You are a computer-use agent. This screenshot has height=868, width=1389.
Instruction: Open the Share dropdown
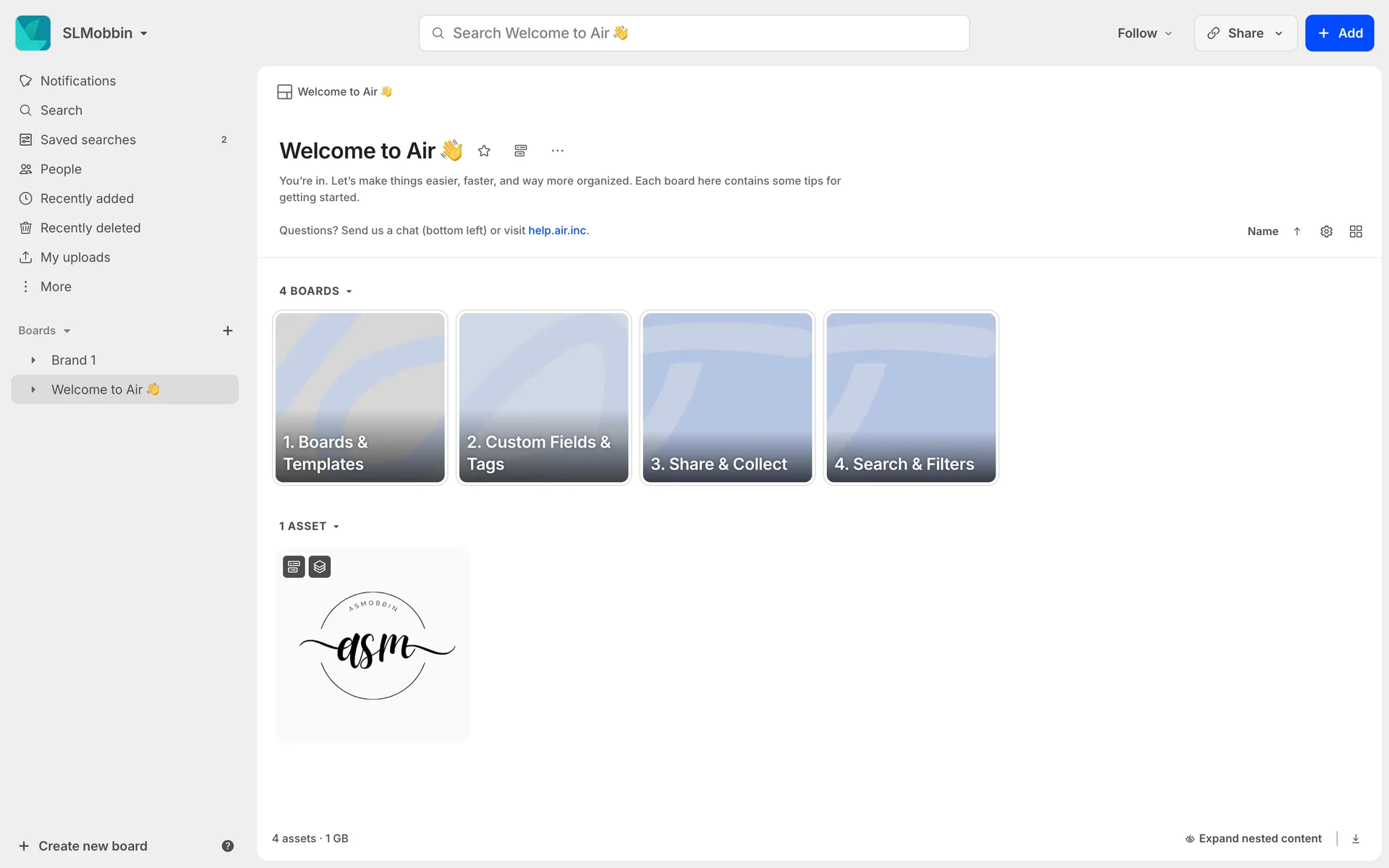(x=1245, y=33)
